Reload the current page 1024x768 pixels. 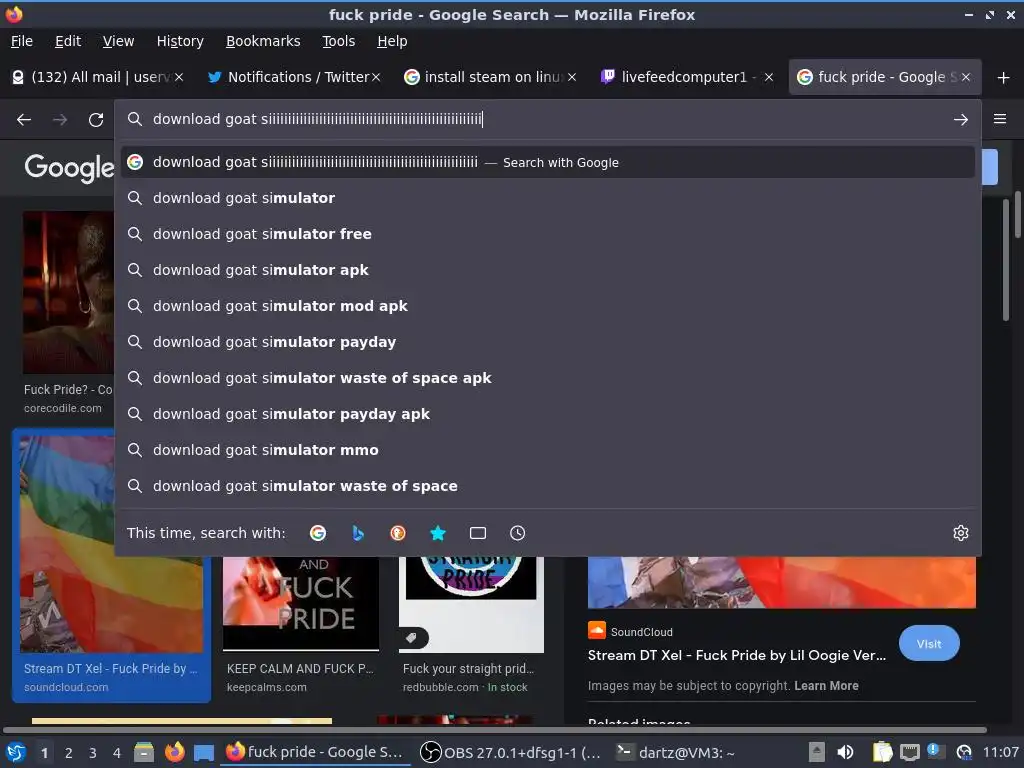tap(96, 120)
